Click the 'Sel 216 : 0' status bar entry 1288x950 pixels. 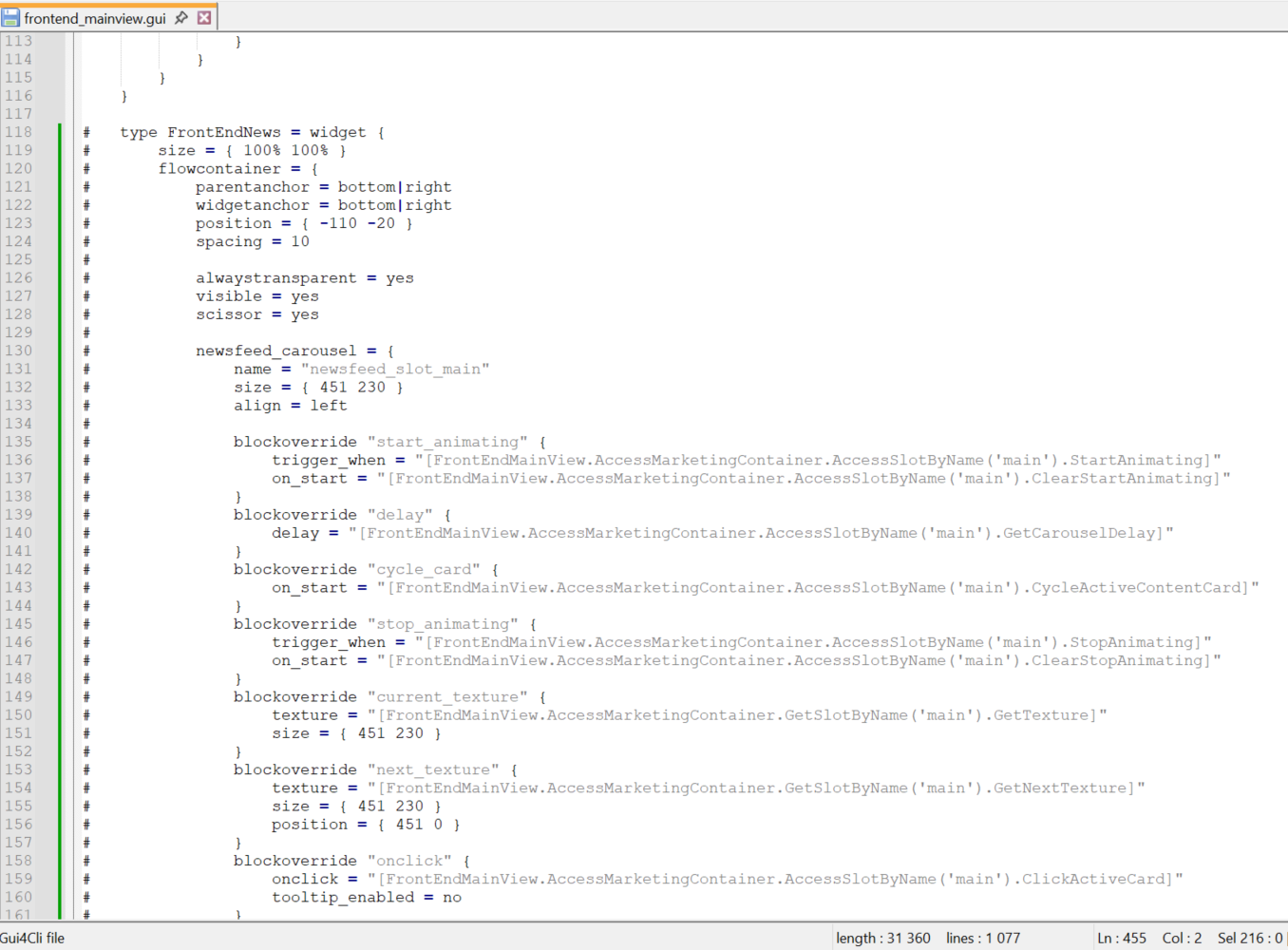[x=1250, y=938]
